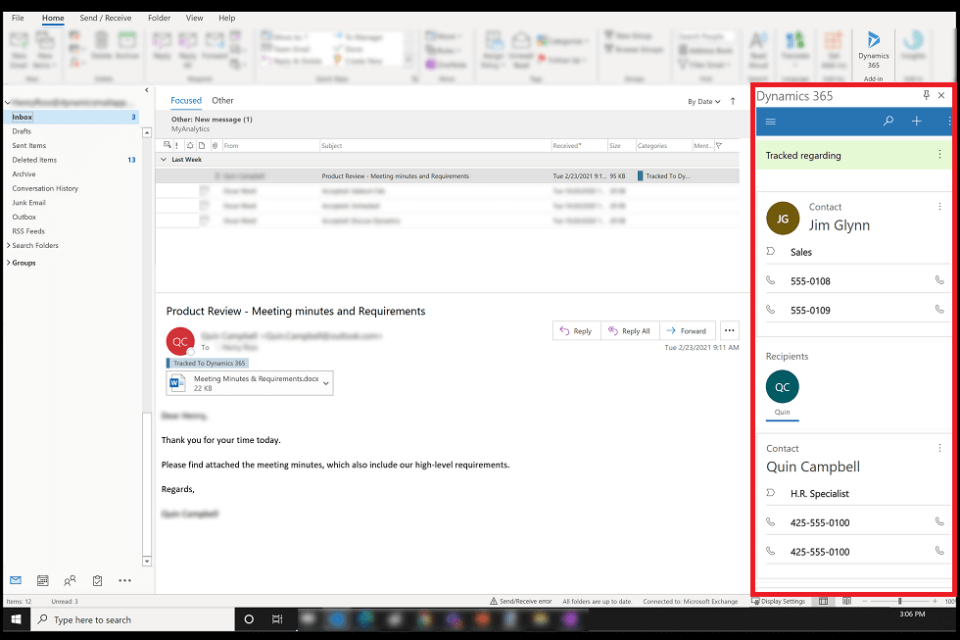960x640 pixels.
Task: Open the Calendar view in navigation bar
Action: pyautogui.click(x=43, y=580)
